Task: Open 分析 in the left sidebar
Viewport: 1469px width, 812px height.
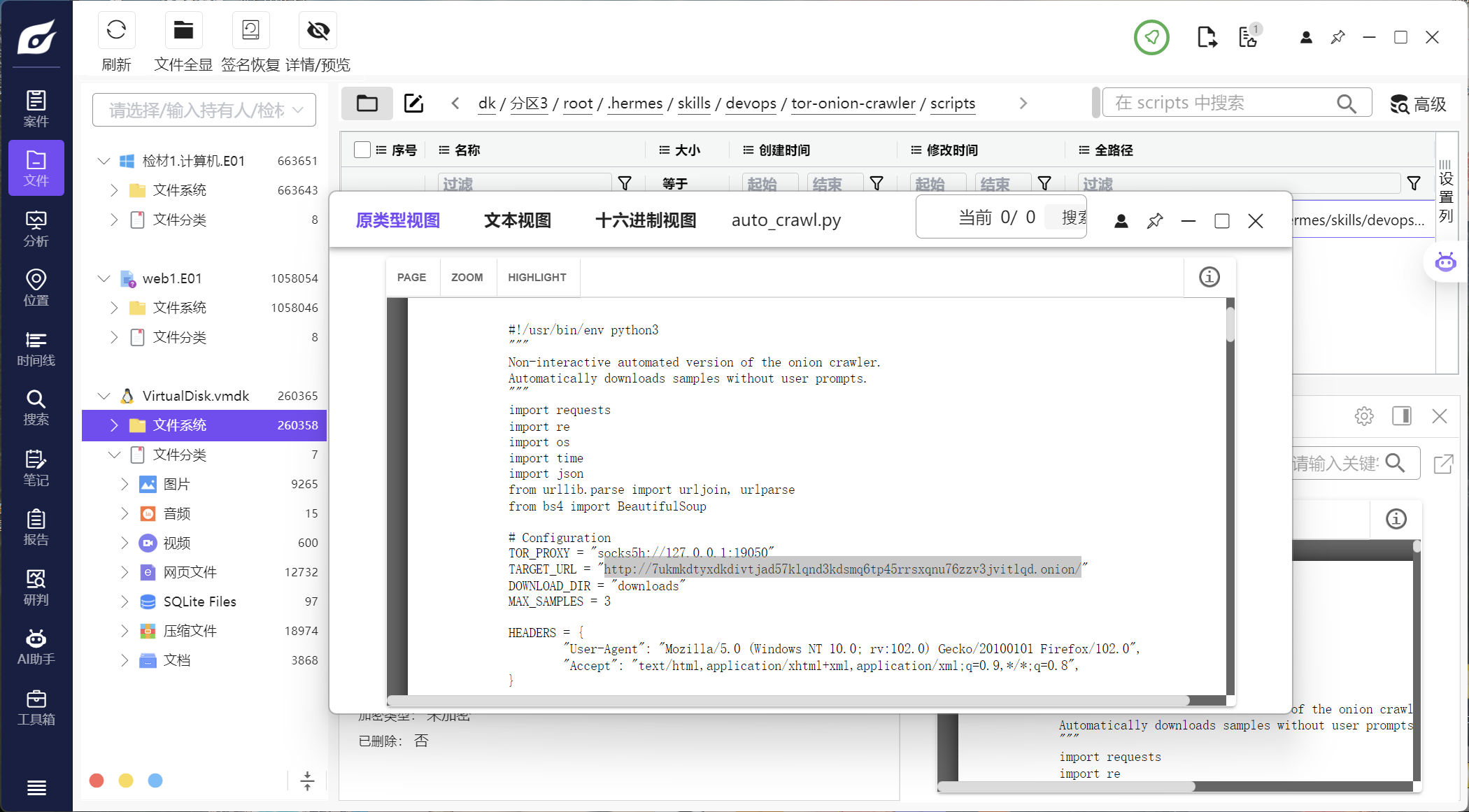Action: [36, 229]
